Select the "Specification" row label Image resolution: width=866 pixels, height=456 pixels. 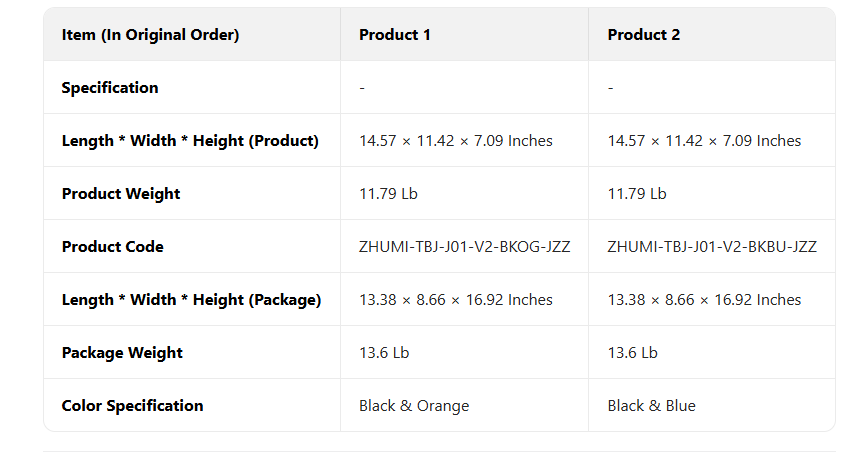(110, 88)
